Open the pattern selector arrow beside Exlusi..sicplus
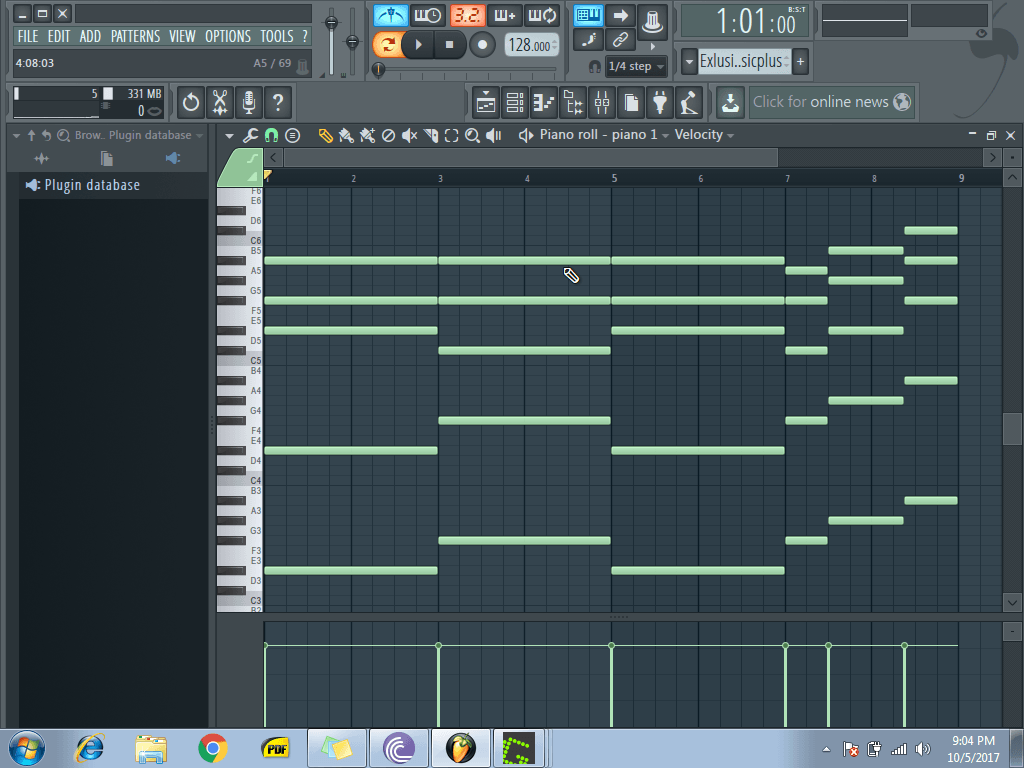 pos(689,61)
